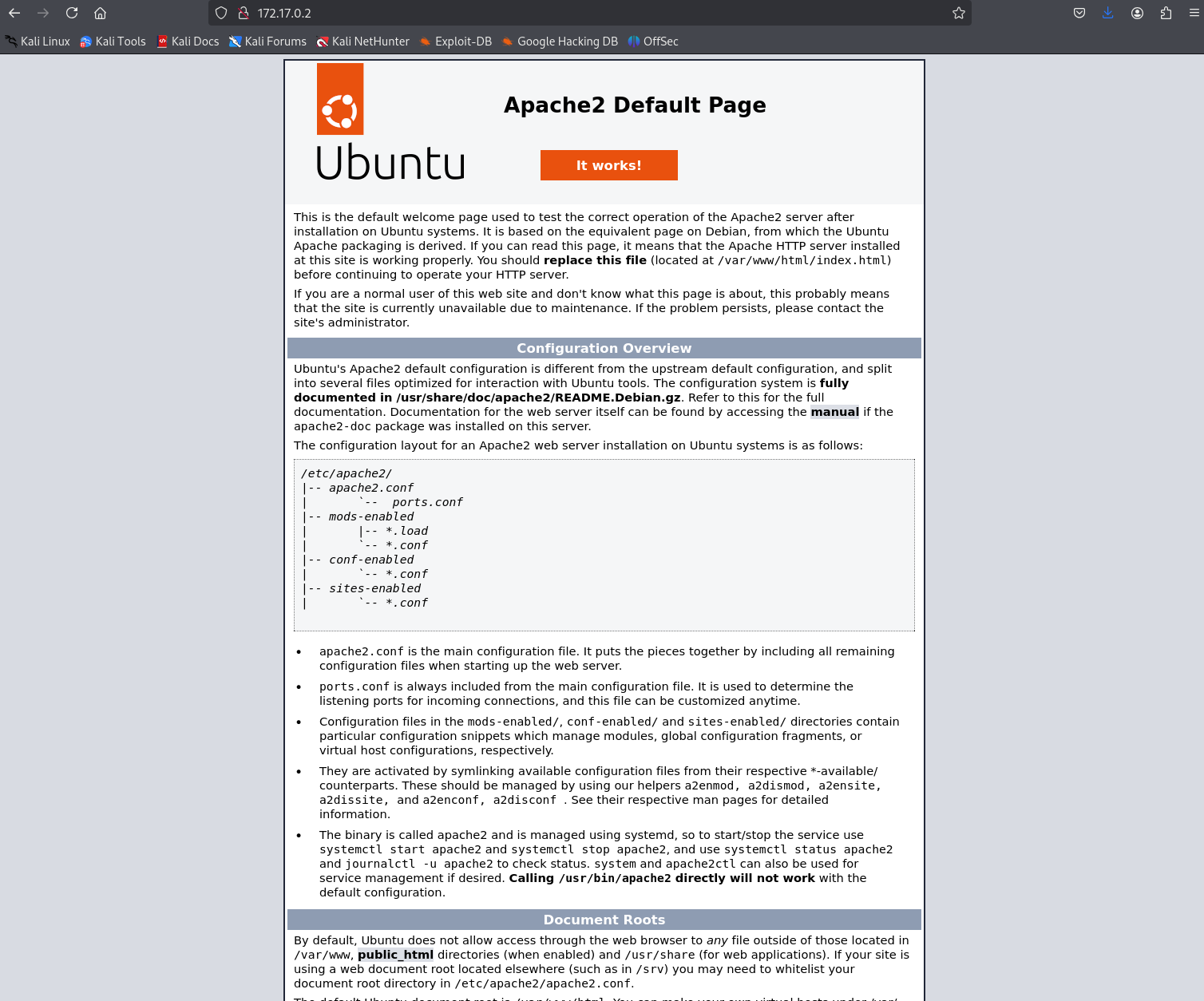Open the browser home page
This screenshot has height=1001, width=1204.
pos(101,13)
